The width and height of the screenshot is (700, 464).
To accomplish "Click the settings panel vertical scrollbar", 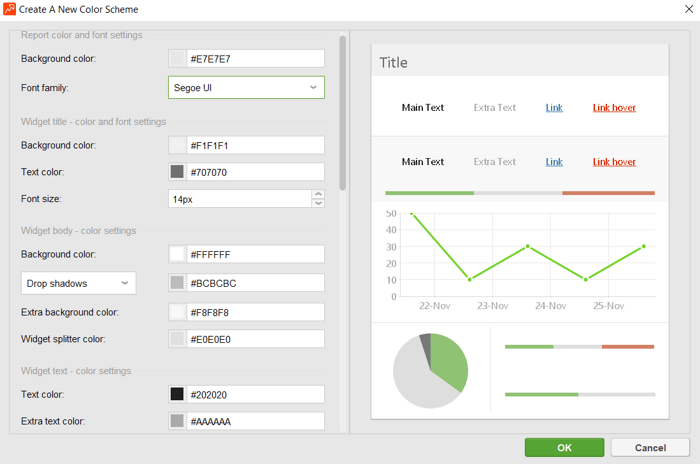I will coord(342,113).
